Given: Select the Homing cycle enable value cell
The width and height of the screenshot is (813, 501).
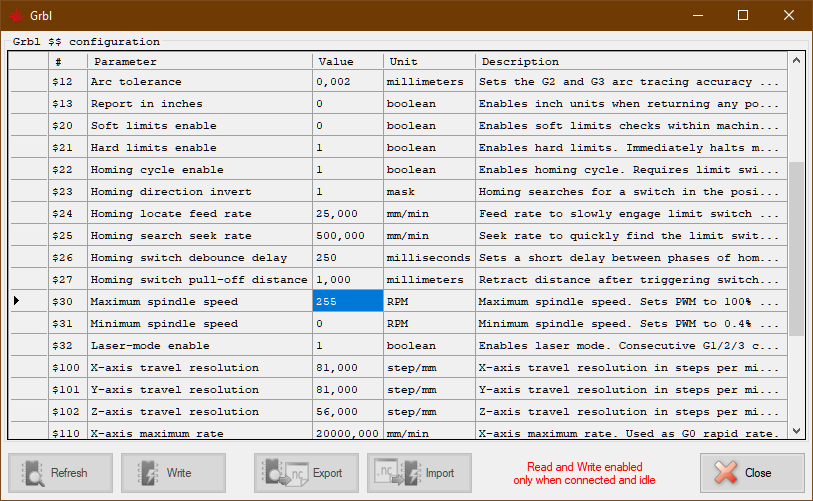Looking at the screenshot, I should [347, 170].
